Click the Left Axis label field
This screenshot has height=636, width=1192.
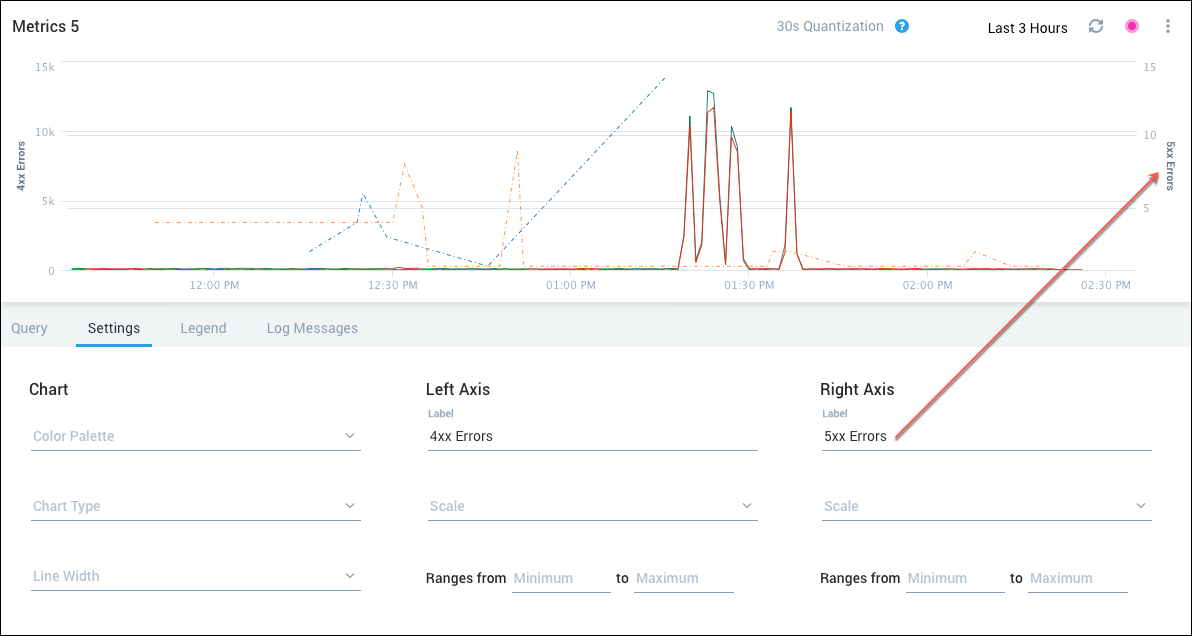point(591,436)
